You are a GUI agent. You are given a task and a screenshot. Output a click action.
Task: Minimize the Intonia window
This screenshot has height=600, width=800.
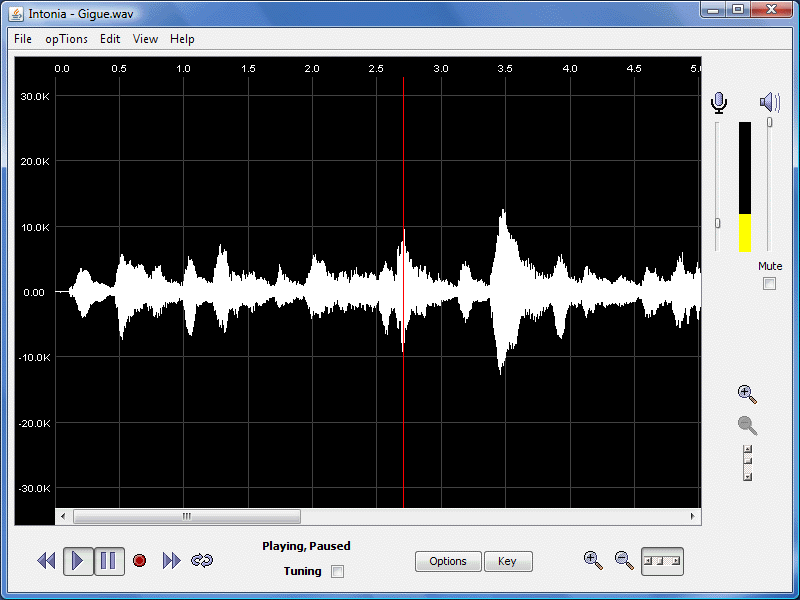(714, 10)
